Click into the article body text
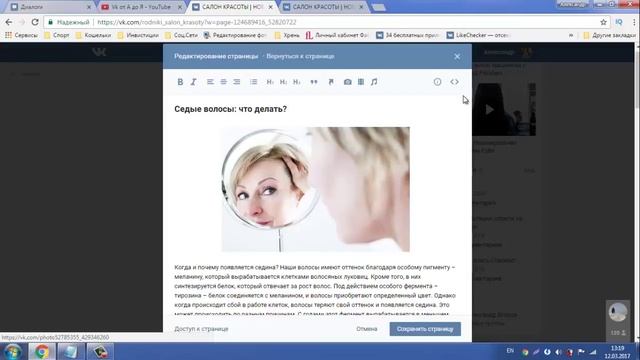Viewport: 640px width, 360px height. pyautogui.click(x=315, y=291)
